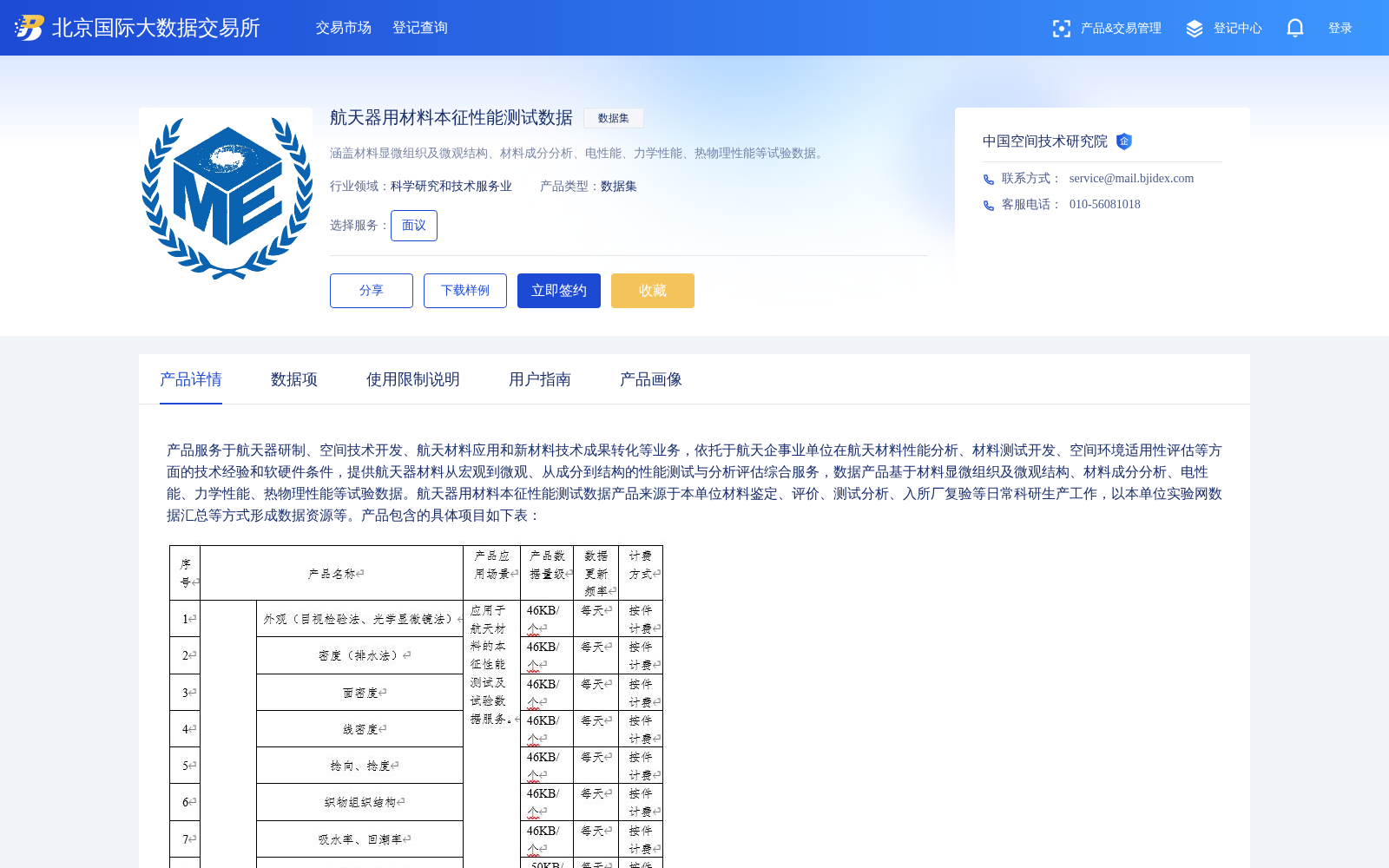Click the table header 产品名称

(x=332, y=574)
